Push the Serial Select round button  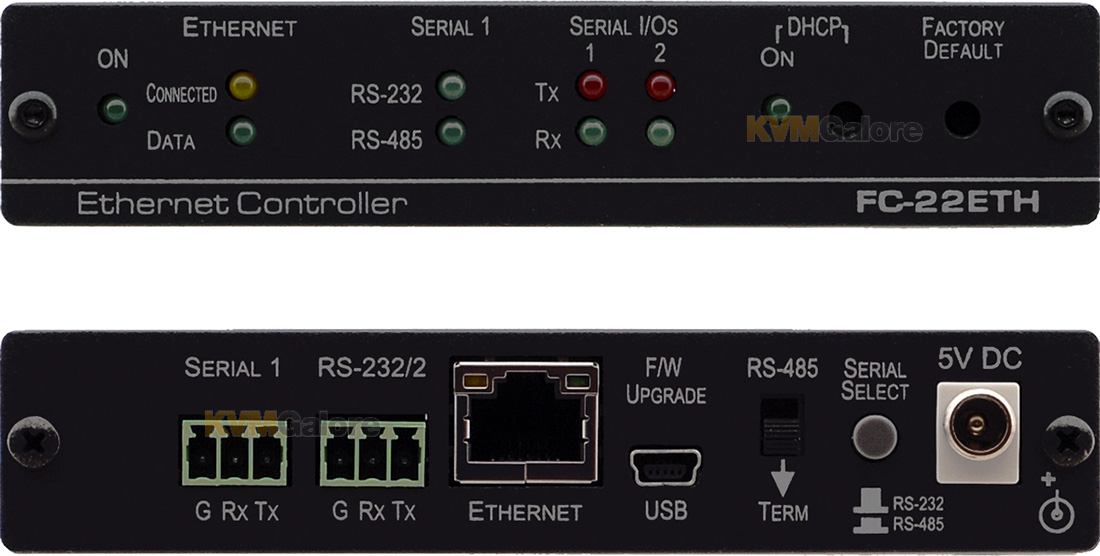[875, 436]
